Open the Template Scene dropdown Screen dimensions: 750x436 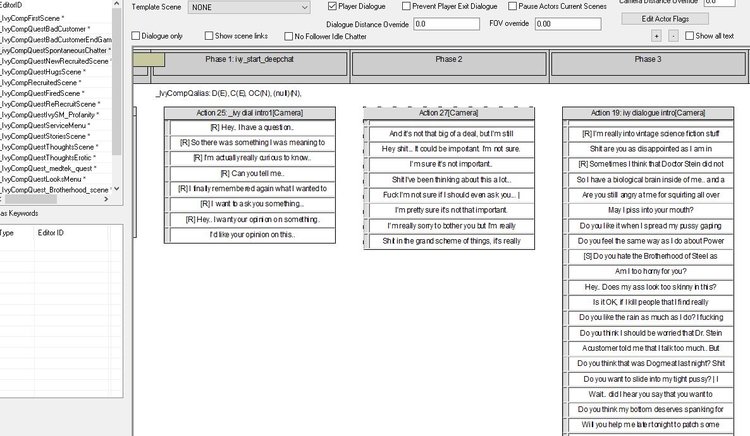(249, 7)
